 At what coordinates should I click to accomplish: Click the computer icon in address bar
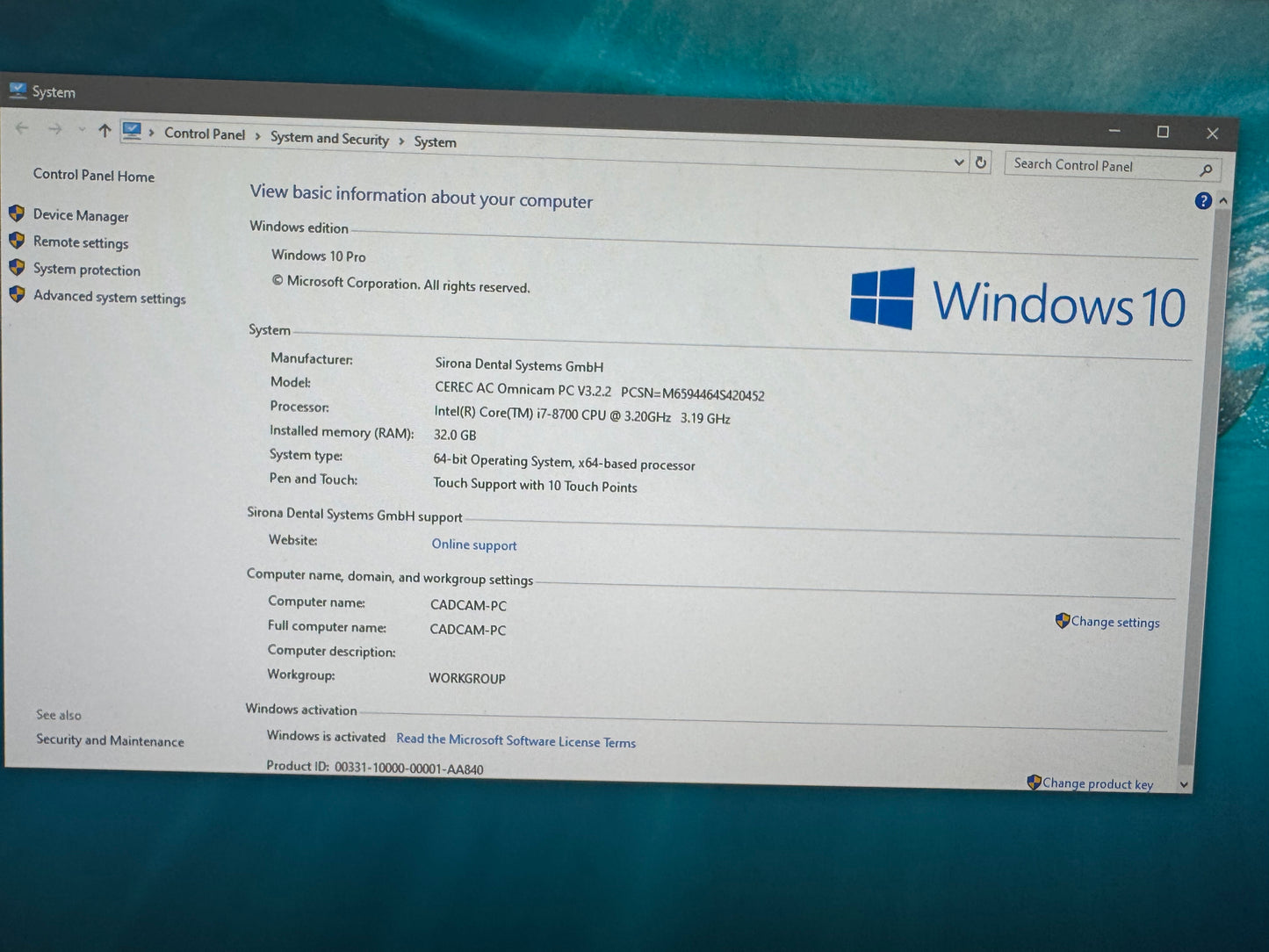[x=132, y=131]
